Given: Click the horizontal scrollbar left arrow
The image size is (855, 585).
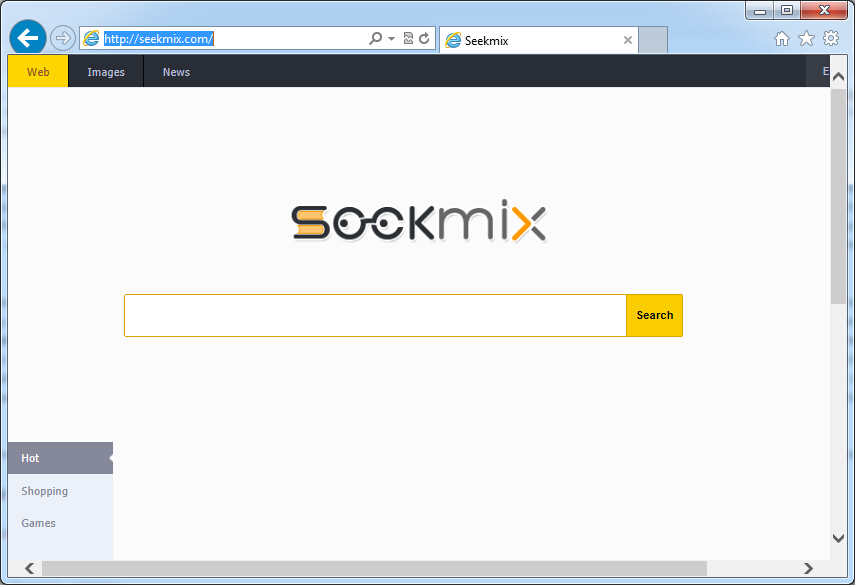Looking at the screenshot, I should 29,568.
